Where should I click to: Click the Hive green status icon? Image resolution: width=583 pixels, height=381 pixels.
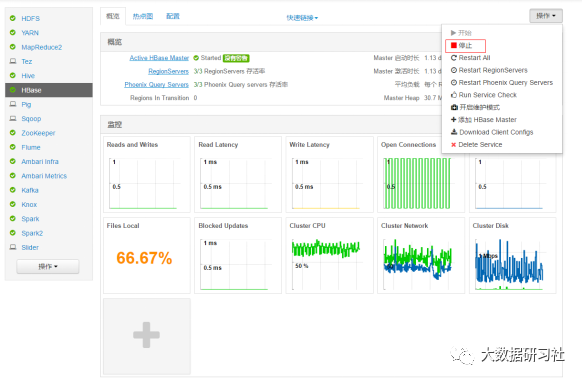pos(13,75)
